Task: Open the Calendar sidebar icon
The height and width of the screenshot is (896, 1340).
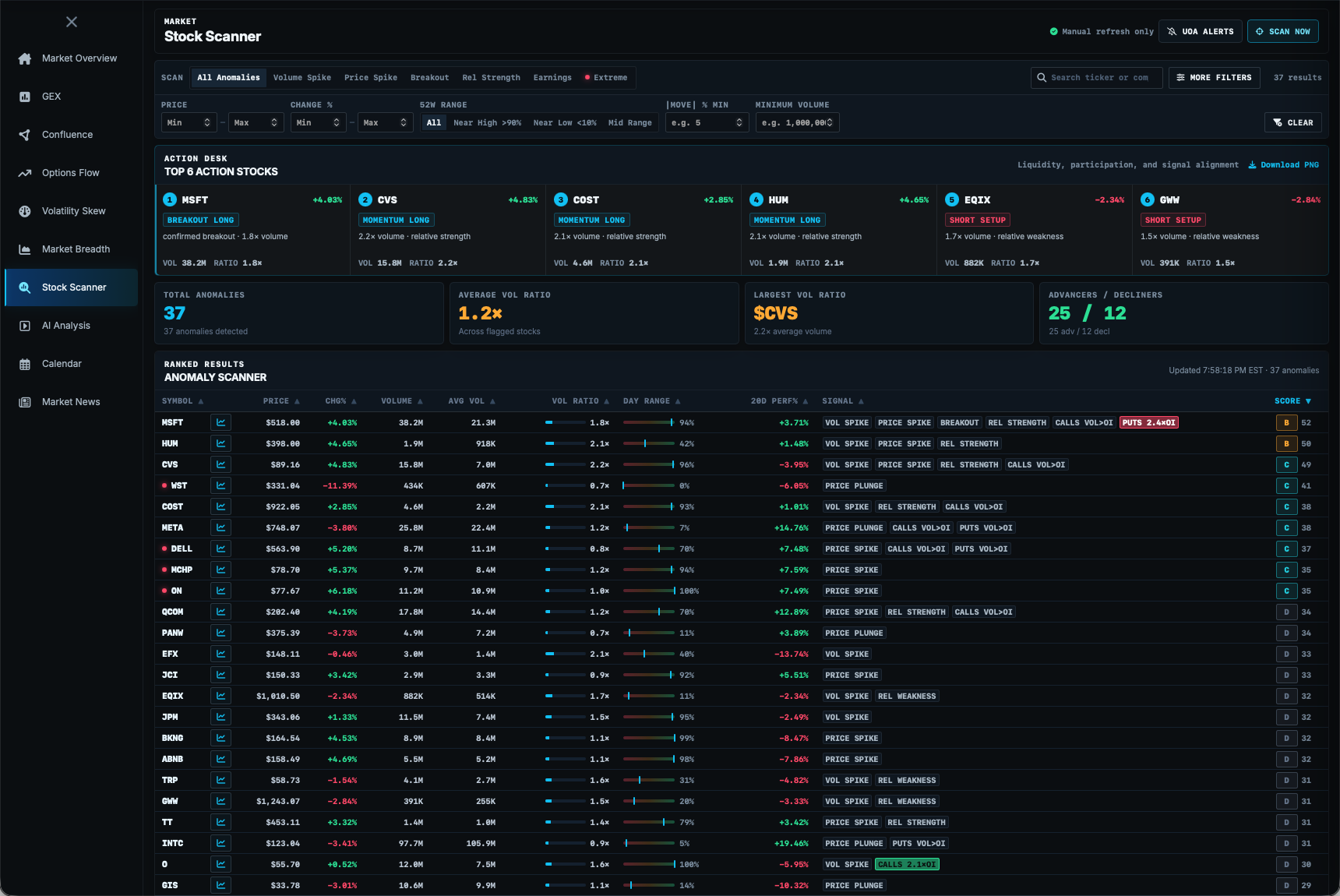Action: click(25, 364)
